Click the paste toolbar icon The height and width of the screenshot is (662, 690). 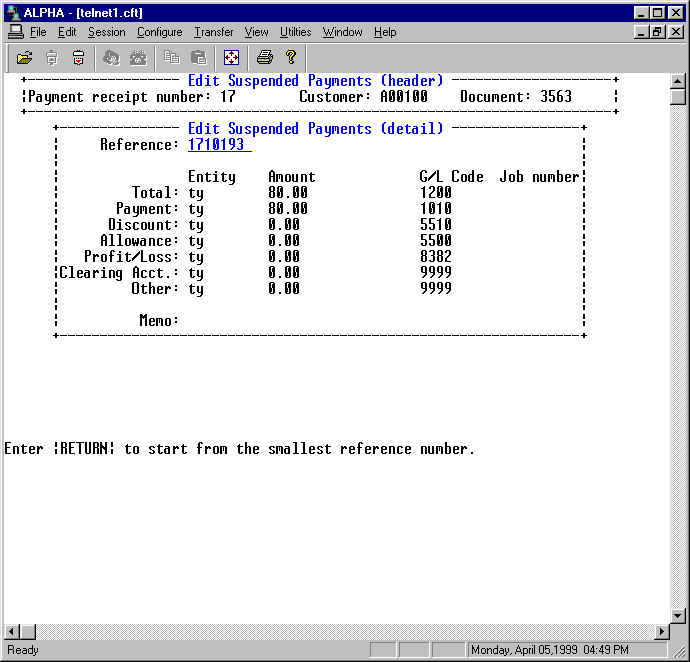[198, 57]
